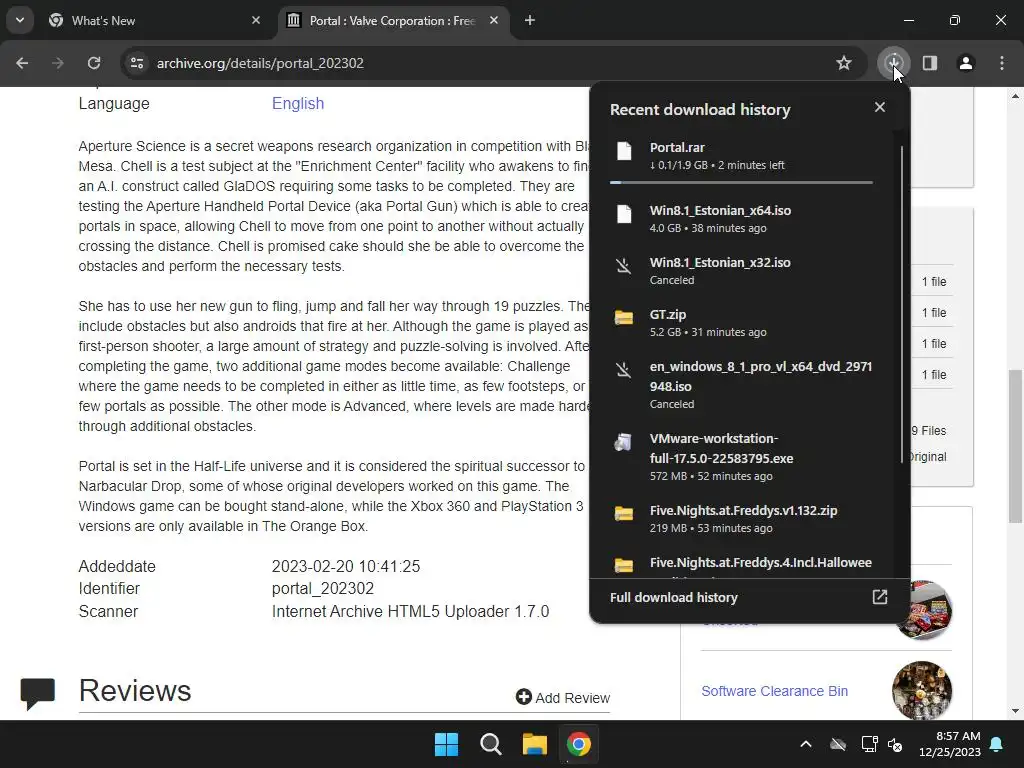Open Windows taskbar search
The height and width of the screenshot is (768, 1024).
pos(490,744)
